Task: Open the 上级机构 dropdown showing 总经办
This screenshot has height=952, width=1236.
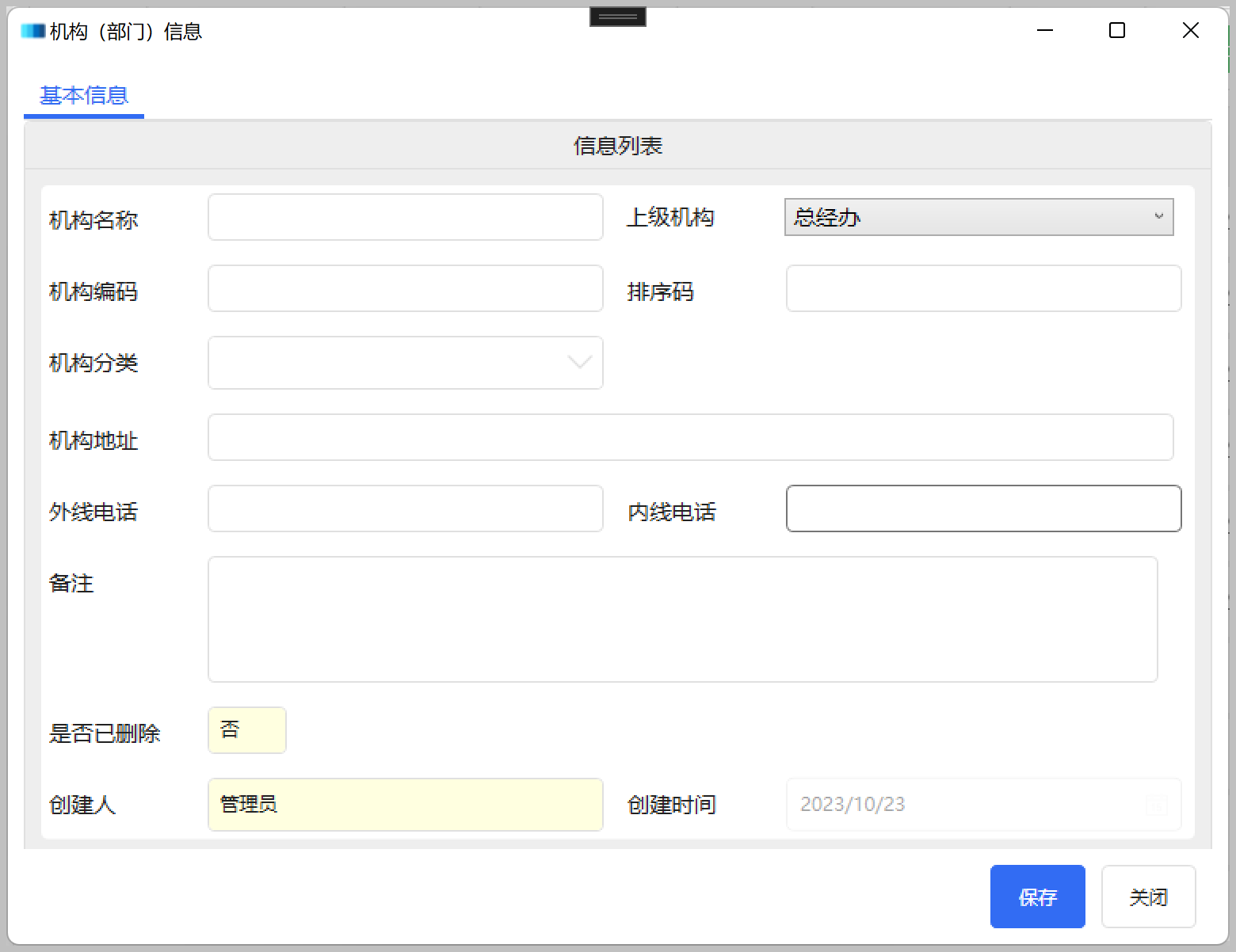Action: coord(978,217)
